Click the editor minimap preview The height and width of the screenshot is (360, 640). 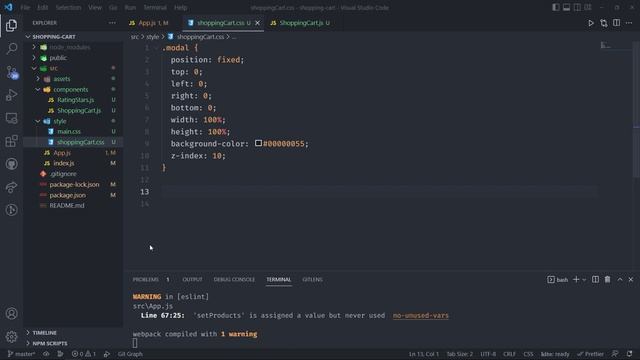(606, 45)
